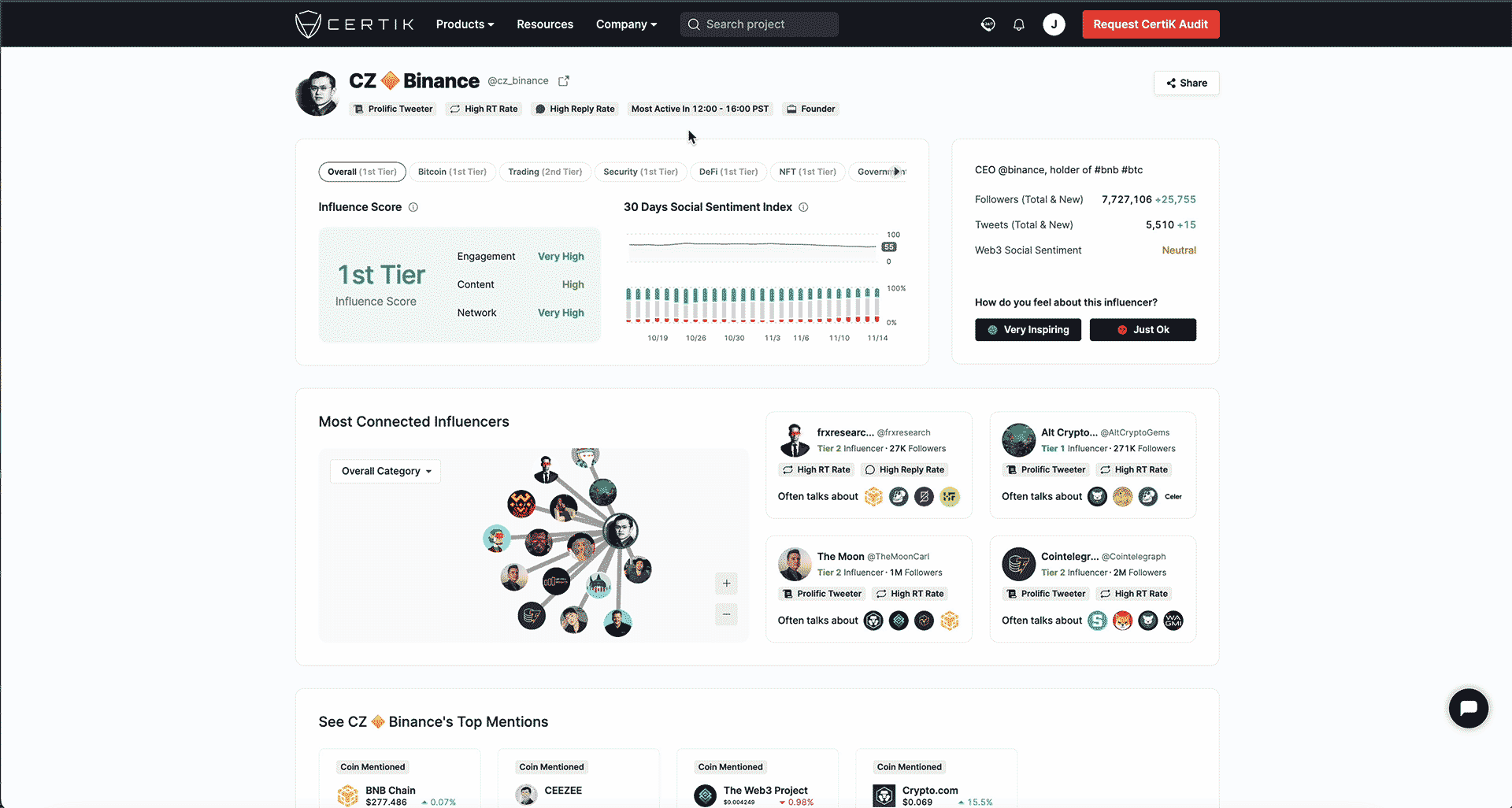This screenshot has width=1512, height=808.
Task: Click Celer icon in Alt Crypto card
Action: pyautogui.click(x=1173, y=497)
